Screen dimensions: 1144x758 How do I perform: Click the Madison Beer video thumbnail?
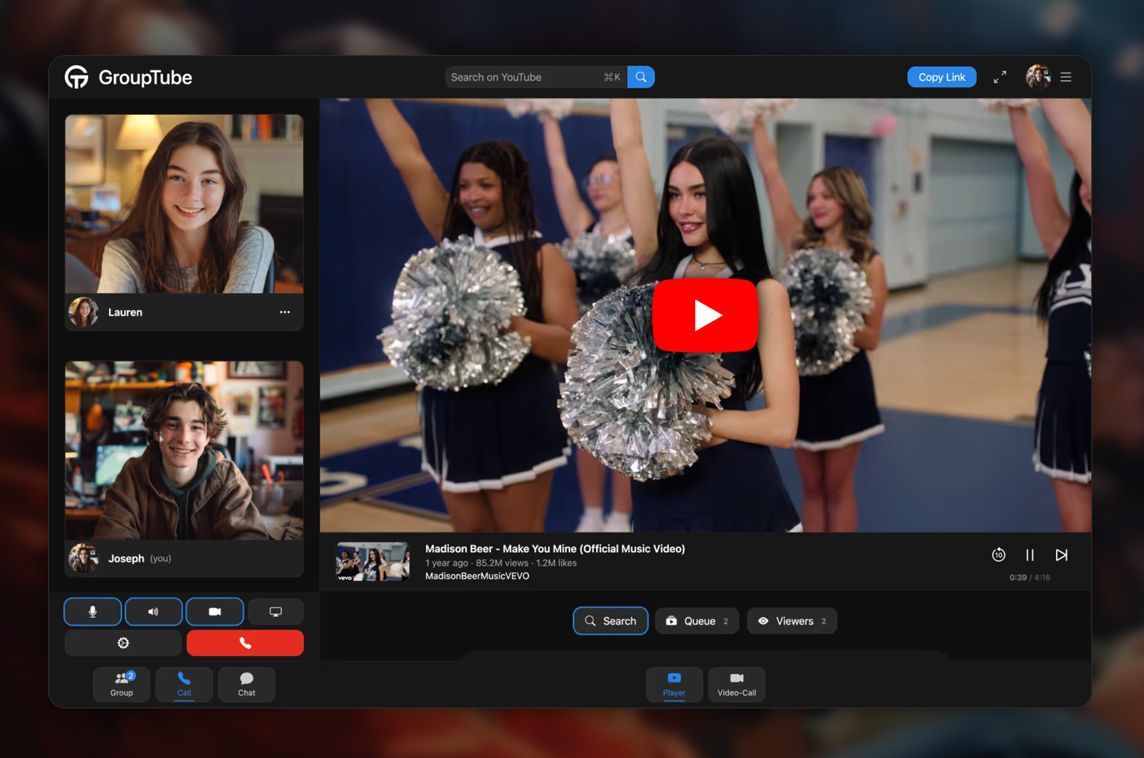pos(373,562)
